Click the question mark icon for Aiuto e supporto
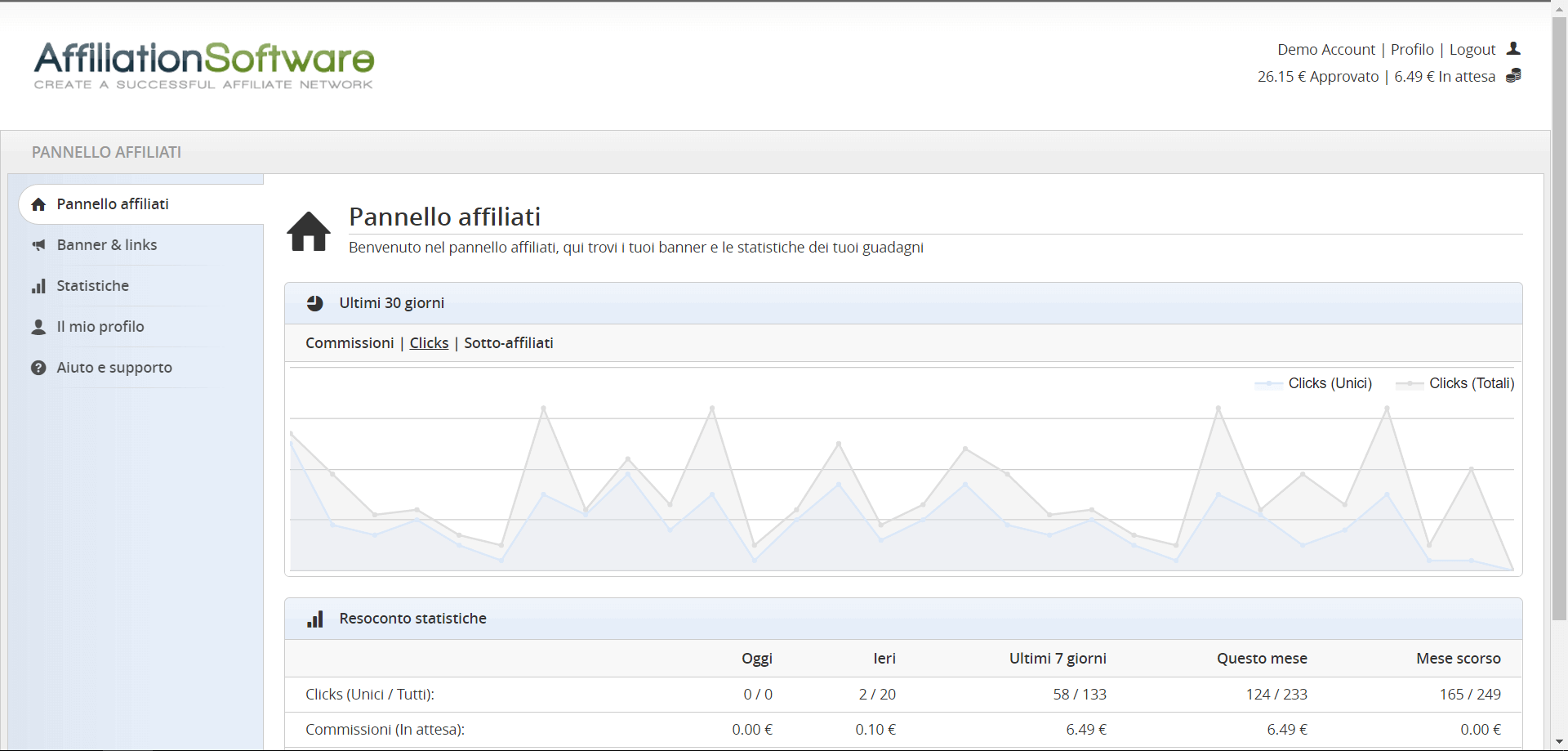 (x=38, y=368)
